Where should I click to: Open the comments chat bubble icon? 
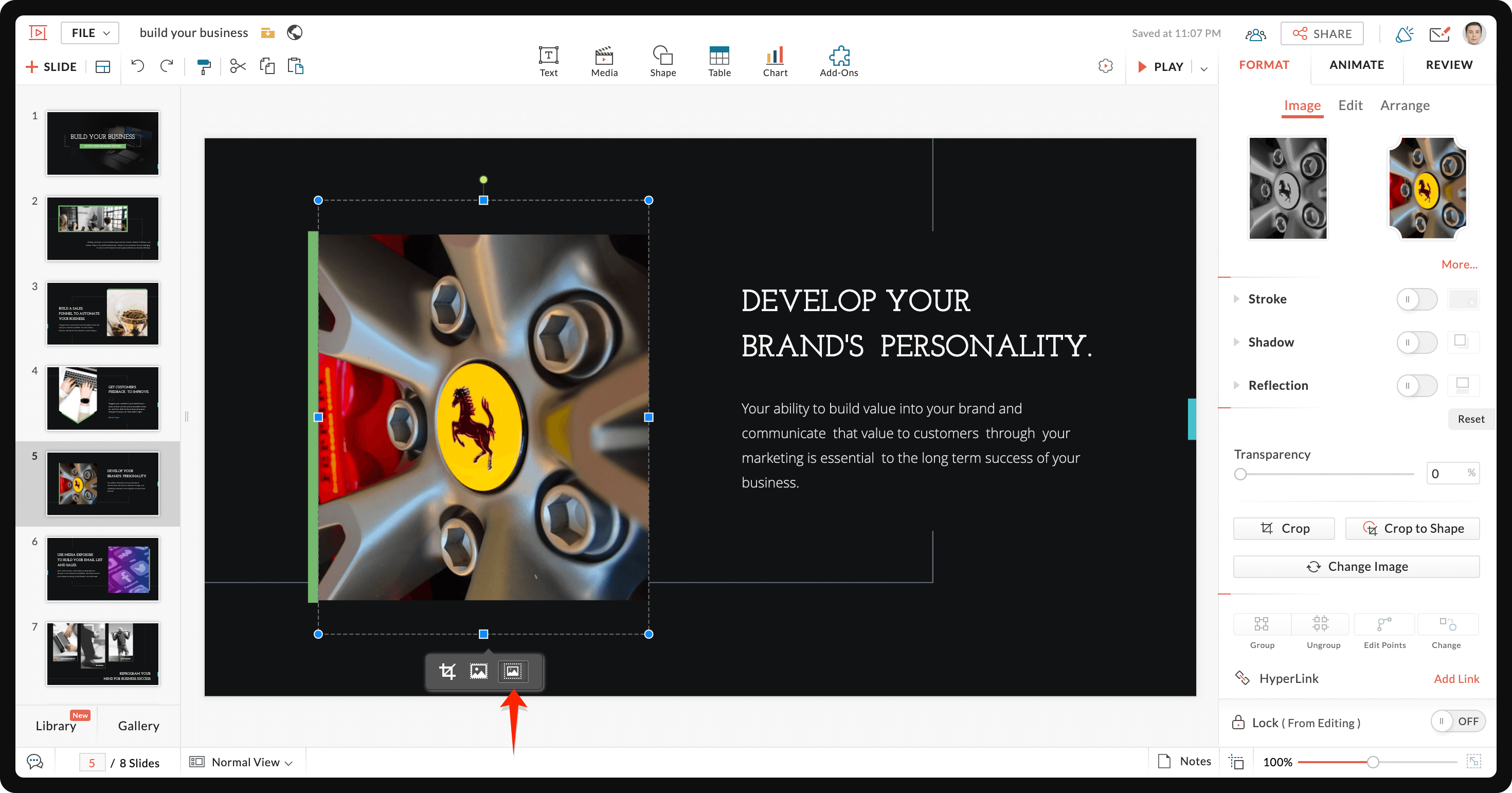(x=34, y=762)
